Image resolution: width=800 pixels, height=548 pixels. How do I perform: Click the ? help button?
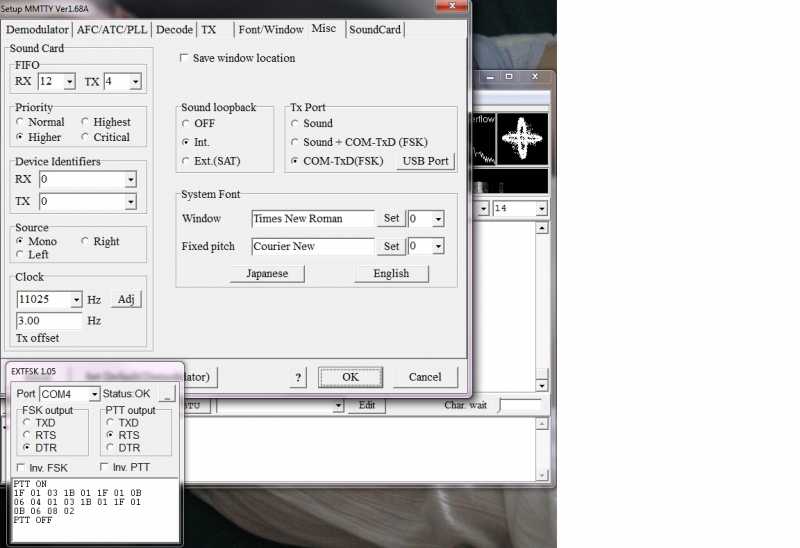point(298,378)
